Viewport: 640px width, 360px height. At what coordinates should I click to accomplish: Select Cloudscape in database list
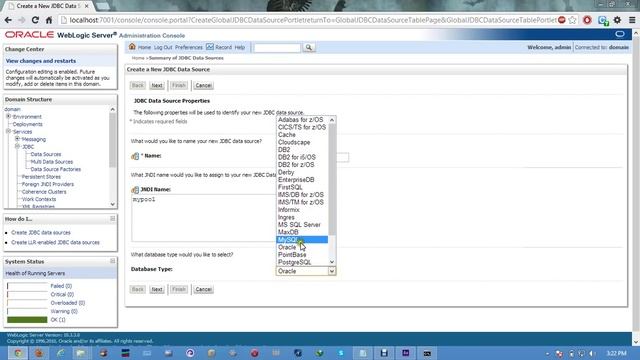click(x=302, y=142)
